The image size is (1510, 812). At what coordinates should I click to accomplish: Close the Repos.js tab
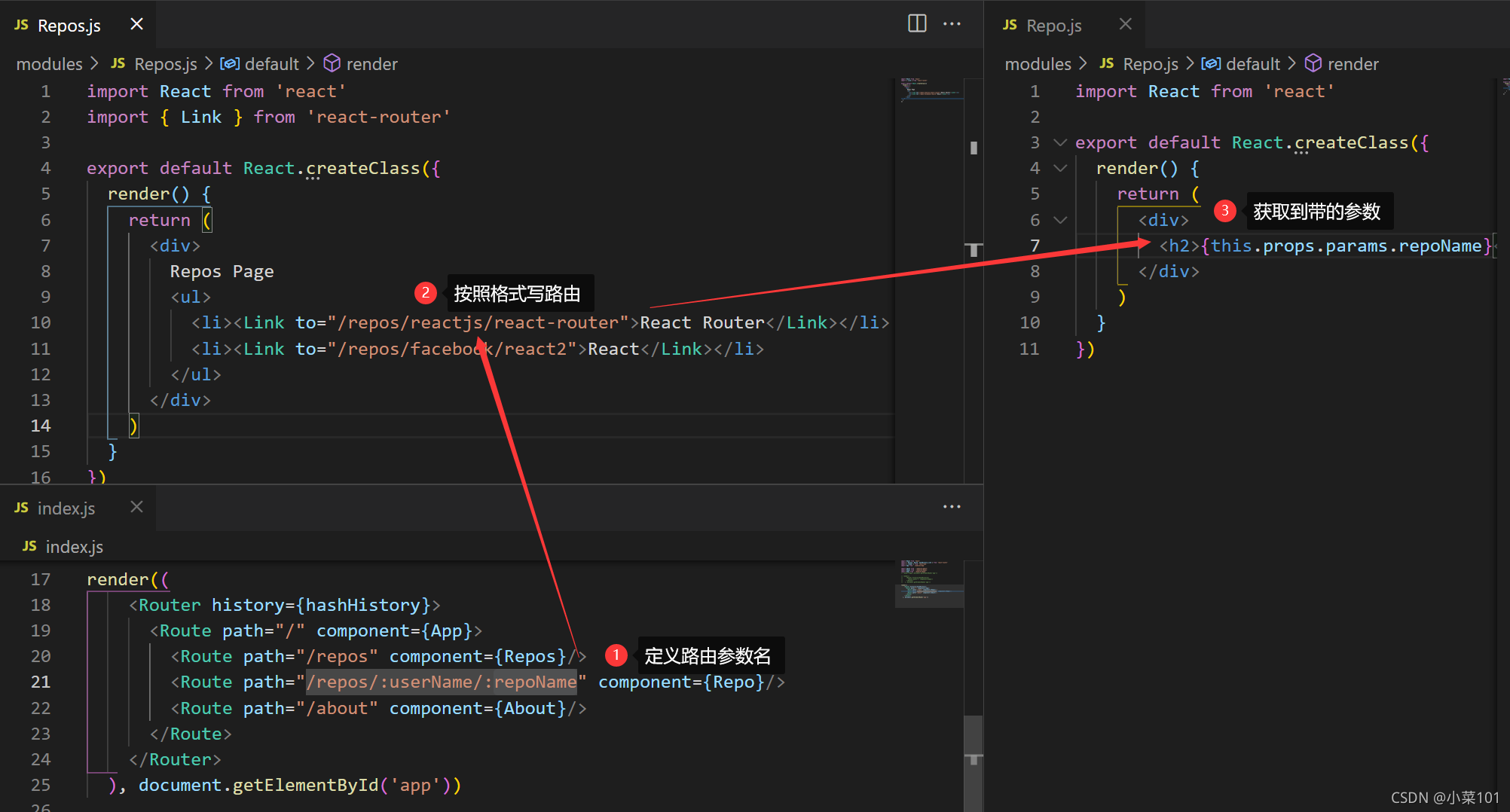click(x=136, y=24)
